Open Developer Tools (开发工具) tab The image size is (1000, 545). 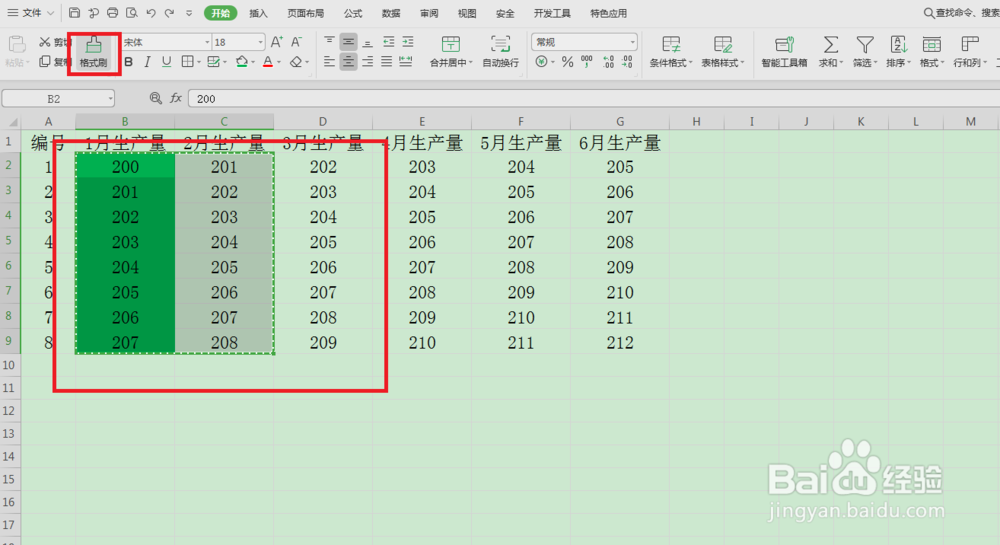552,13
